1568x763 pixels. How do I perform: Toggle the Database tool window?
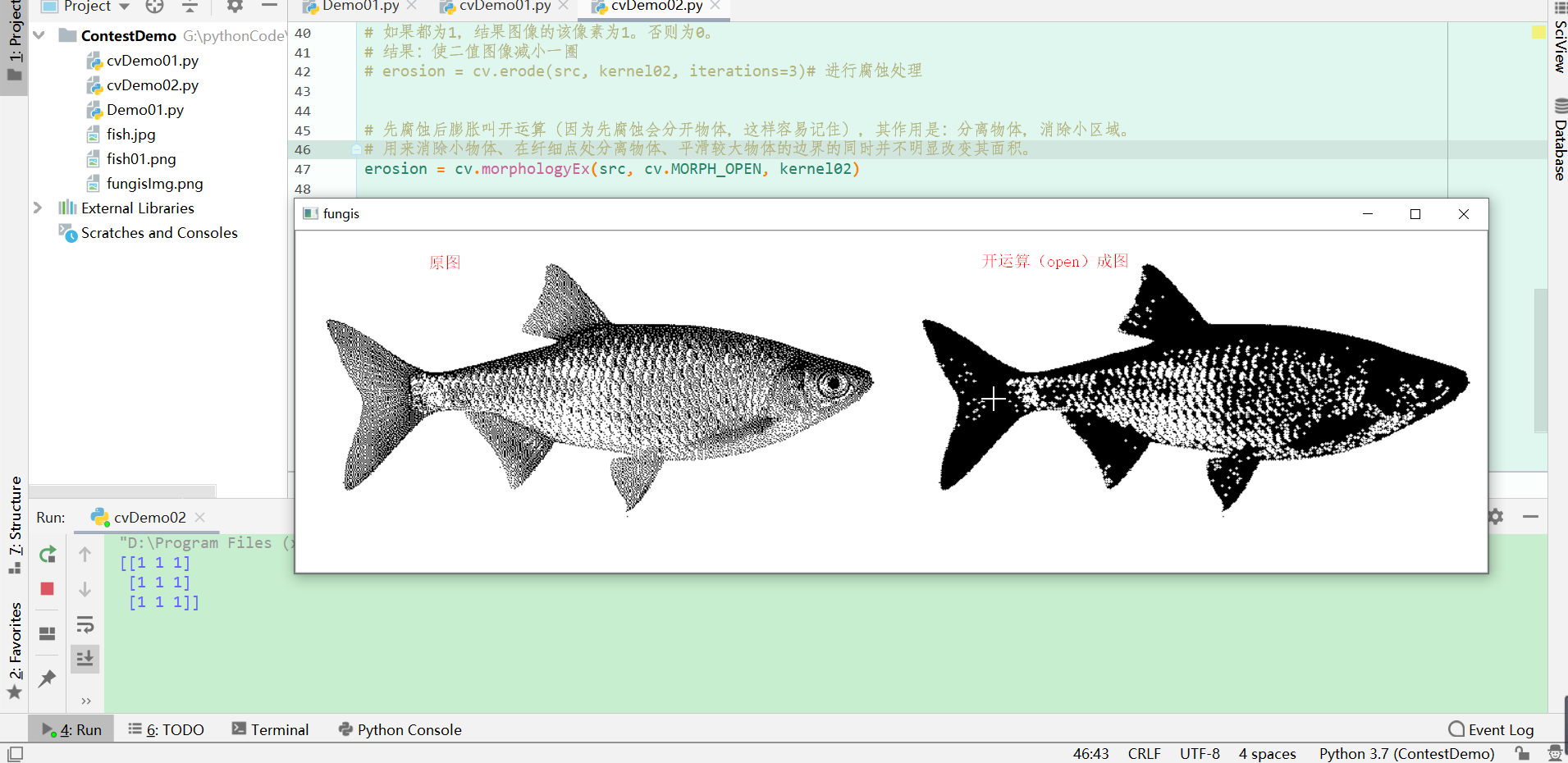[1558, 144]
